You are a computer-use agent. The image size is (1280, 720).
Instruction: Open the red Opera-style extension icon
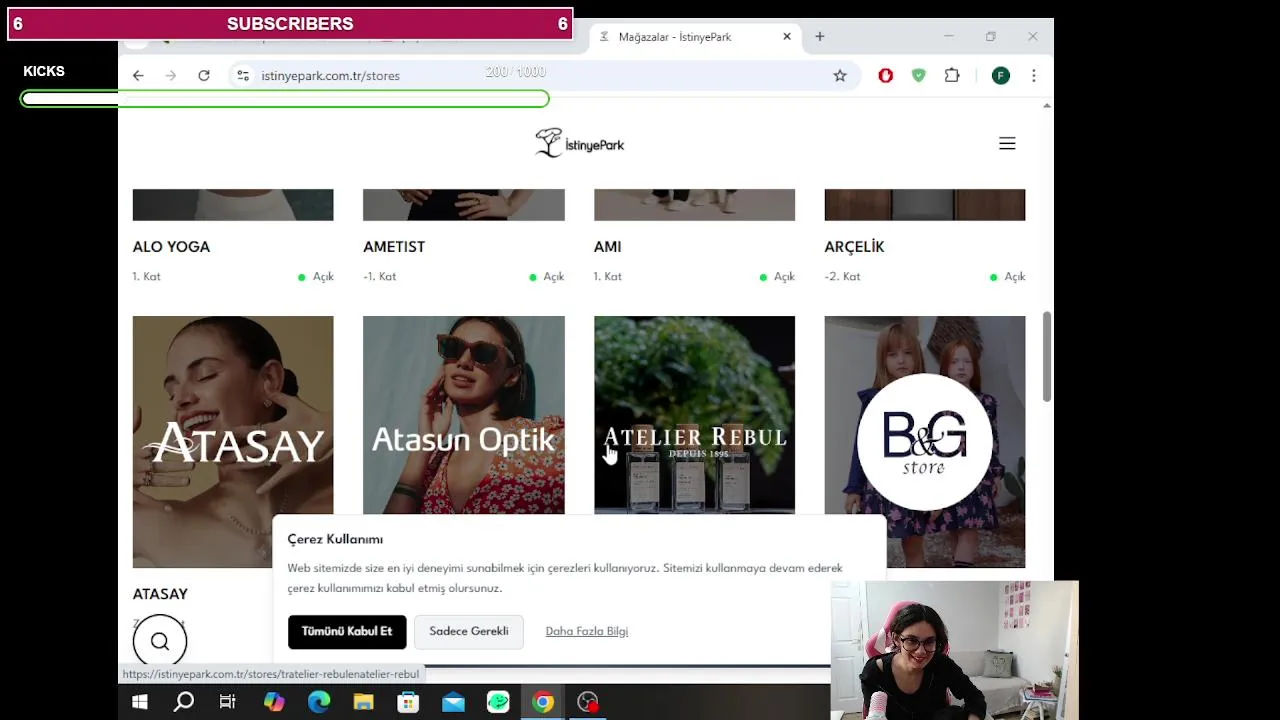click(x=885, y=75)
